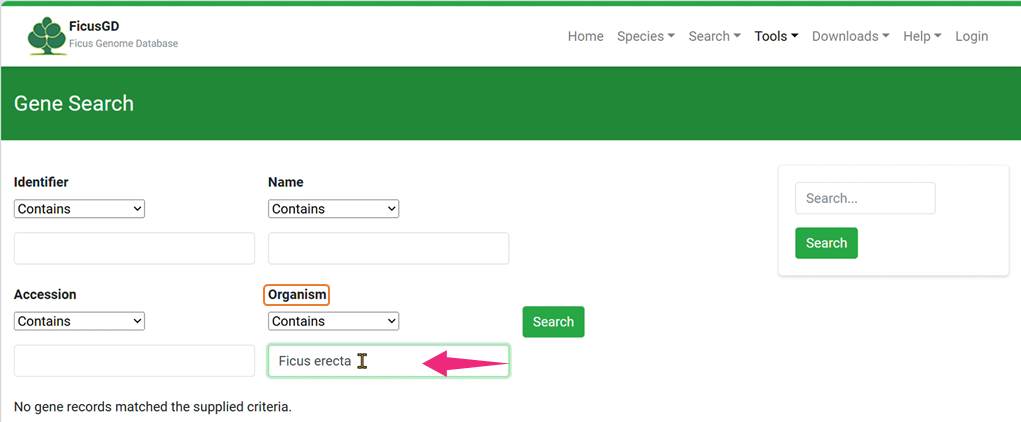Click the Accession text input field
The image size is (1021, 422).
click(134, 361)
